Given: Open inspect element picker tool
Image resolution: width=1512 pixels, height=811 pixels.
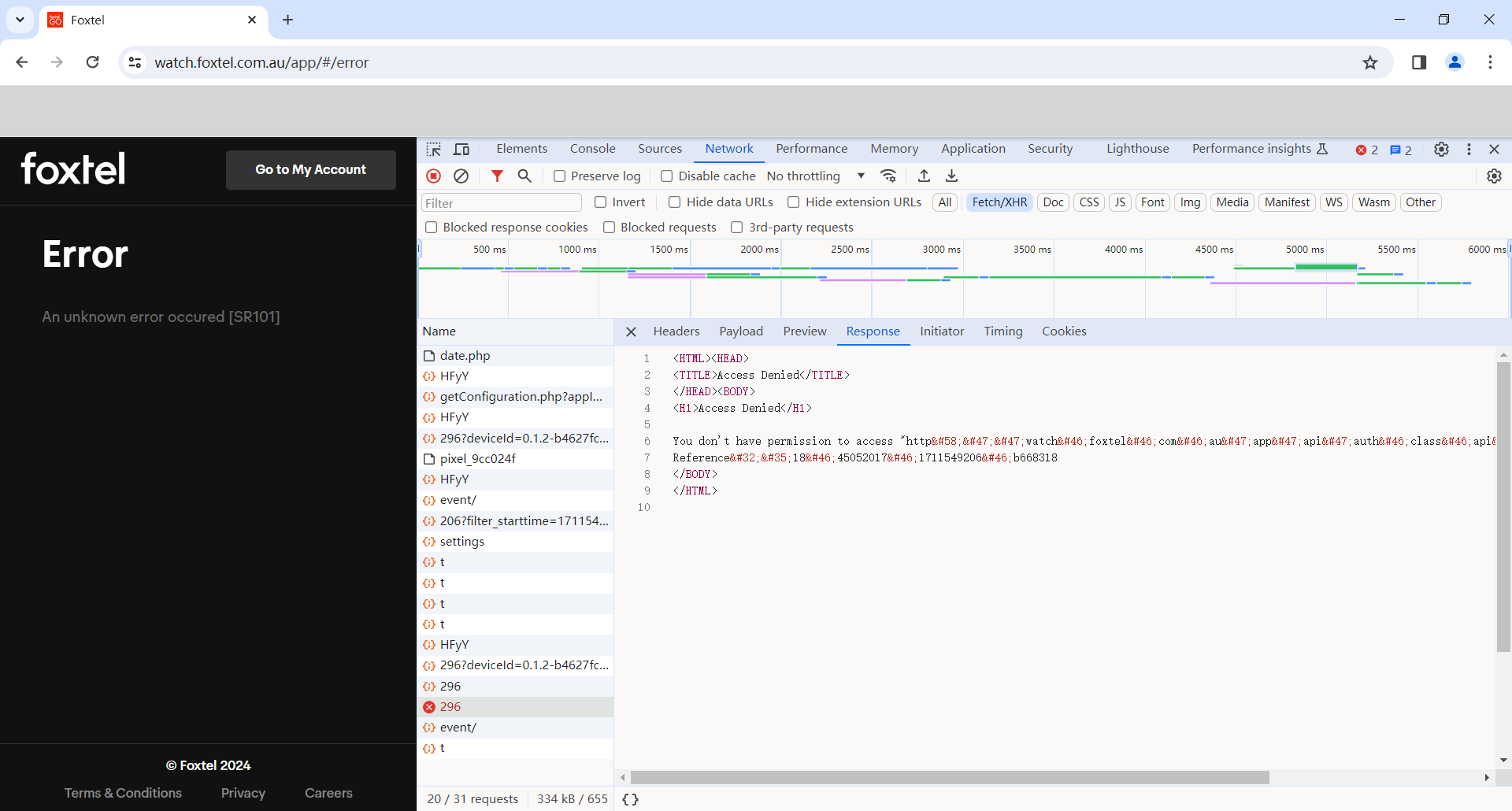Looking at the screenshot, I should [434, 150].
